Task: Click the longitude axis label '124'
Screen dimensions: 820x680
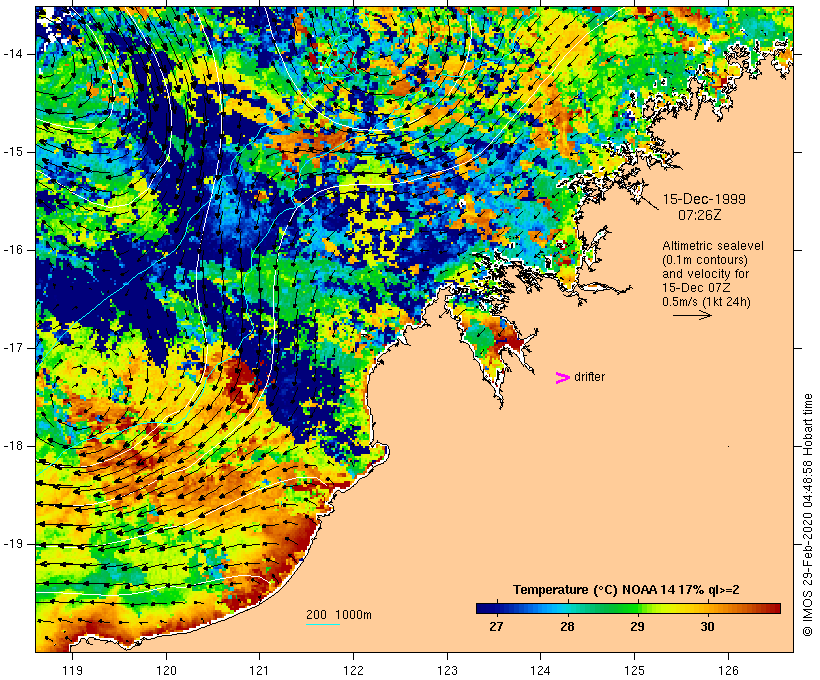Action: [x=541, y=670]
